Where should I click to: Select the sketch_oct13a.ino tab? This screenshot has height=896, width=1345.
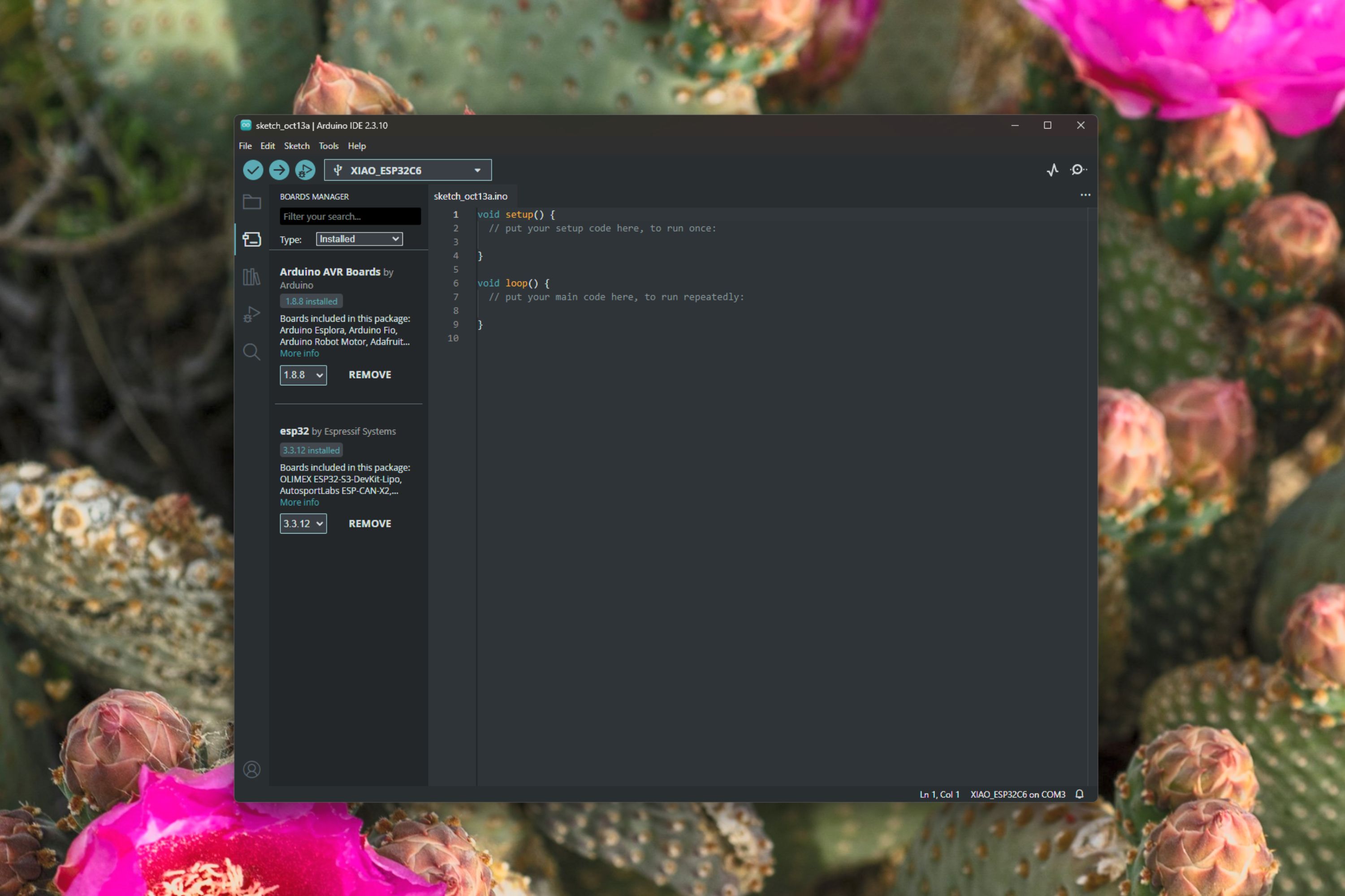471,196
